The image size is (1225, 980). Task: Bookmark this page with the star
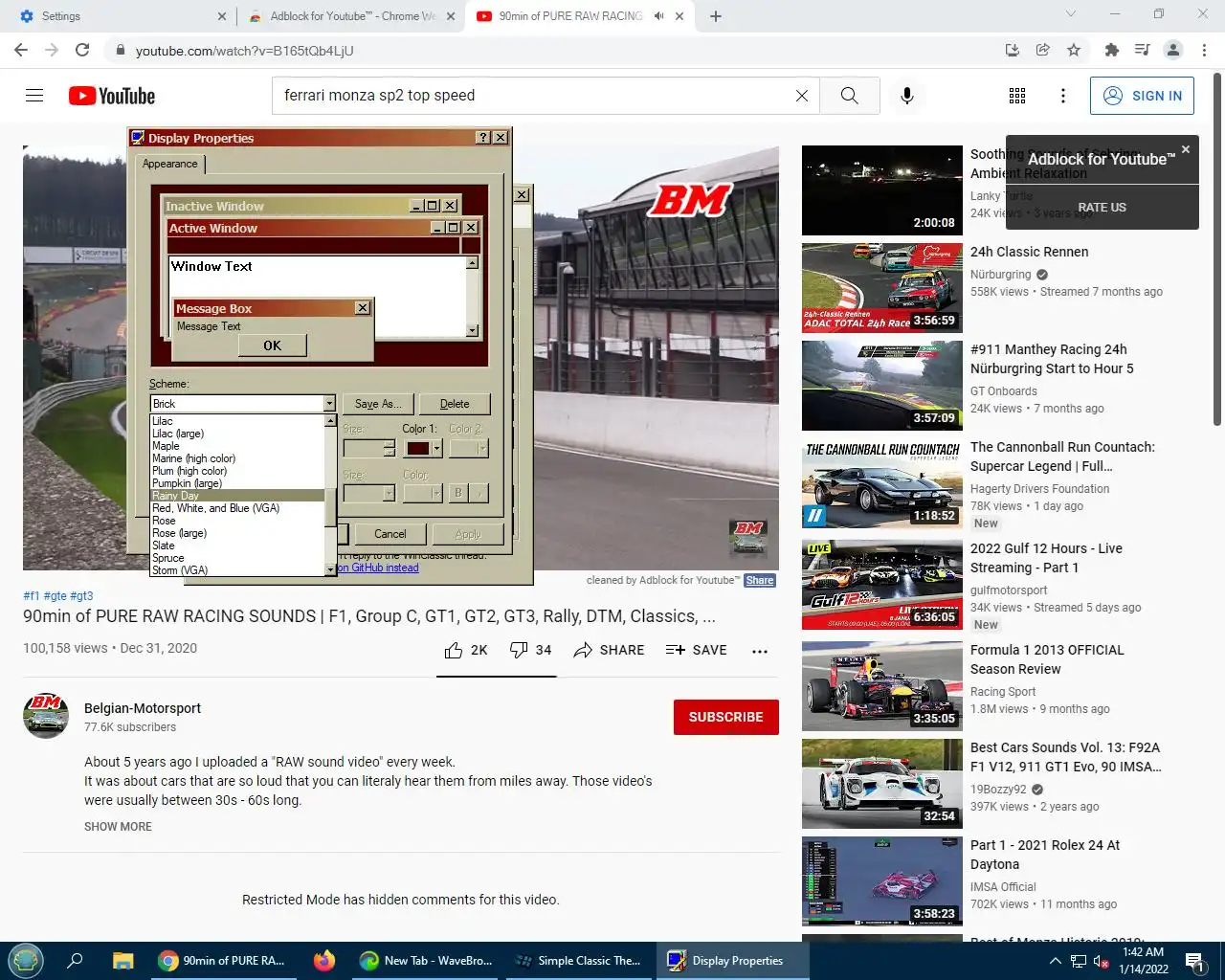pos(1074,50)
